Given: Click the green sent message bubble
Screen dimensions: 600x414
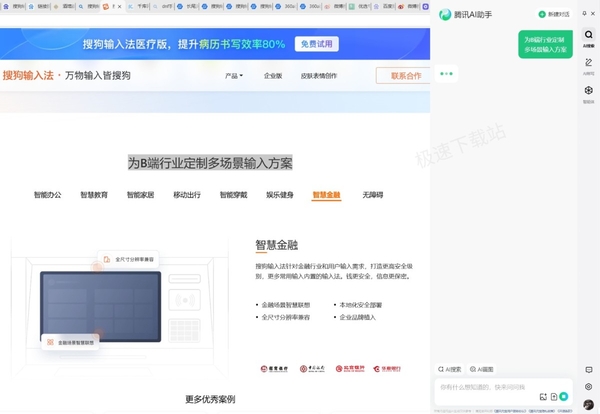Looking at the screenshot, I should (545, 44).
